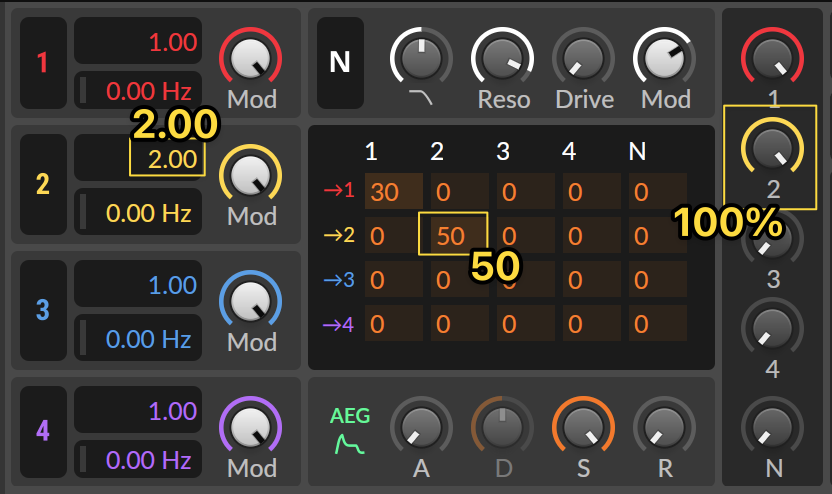Select matrix cell row →4 column 4
832x494 pixels.
[592, 323]
